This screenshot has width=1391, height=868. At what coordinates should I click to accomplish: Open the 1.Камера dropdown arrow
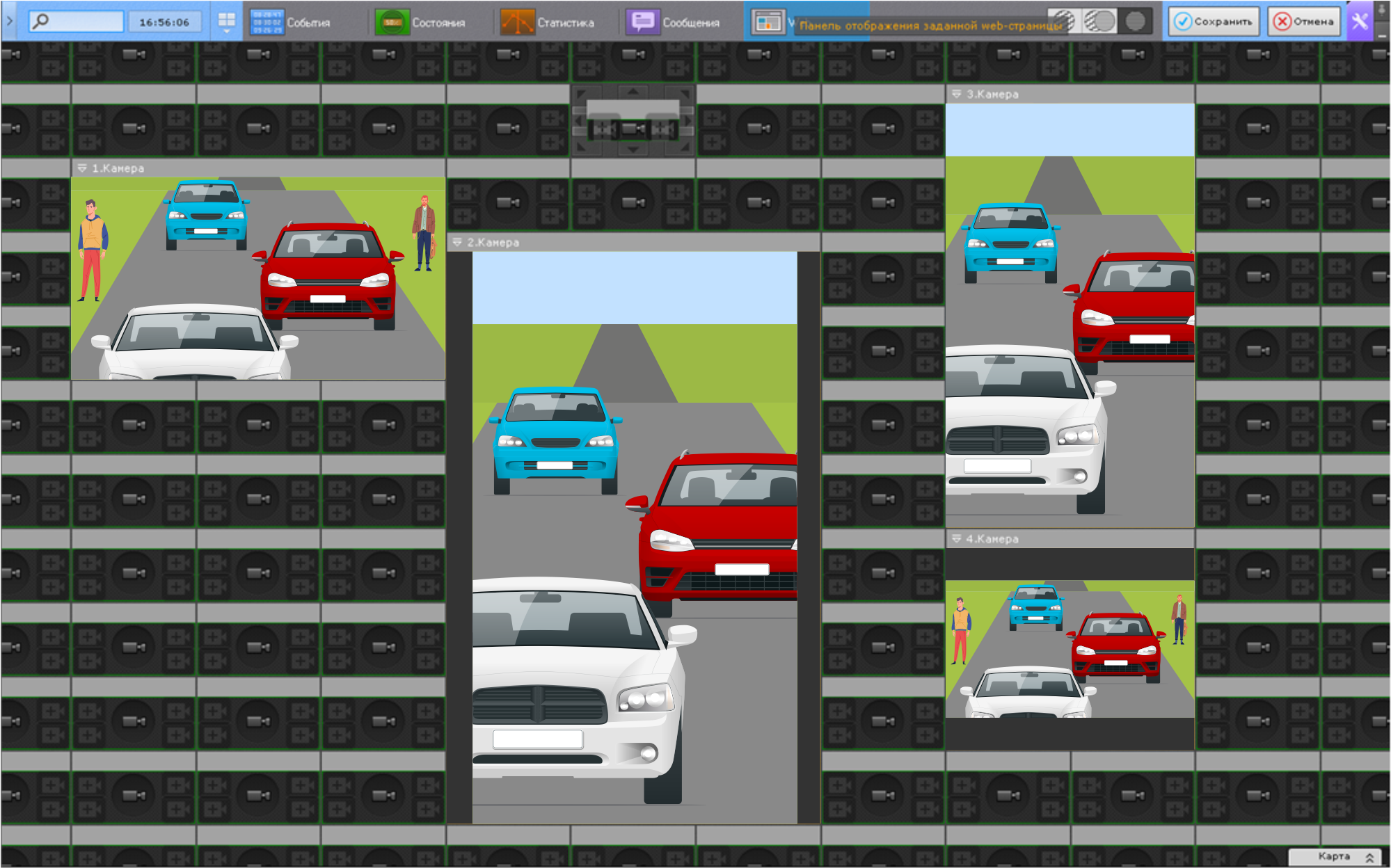coord(82,168)
